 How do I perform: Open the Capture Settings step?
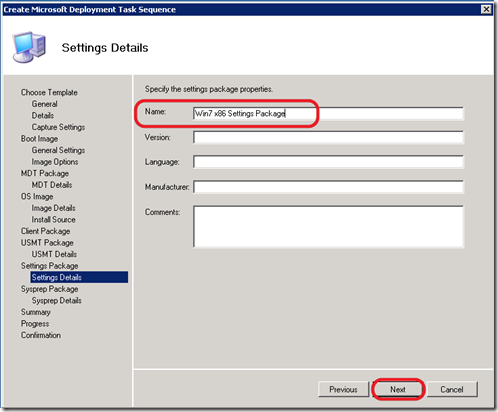[x=58, y=127]
